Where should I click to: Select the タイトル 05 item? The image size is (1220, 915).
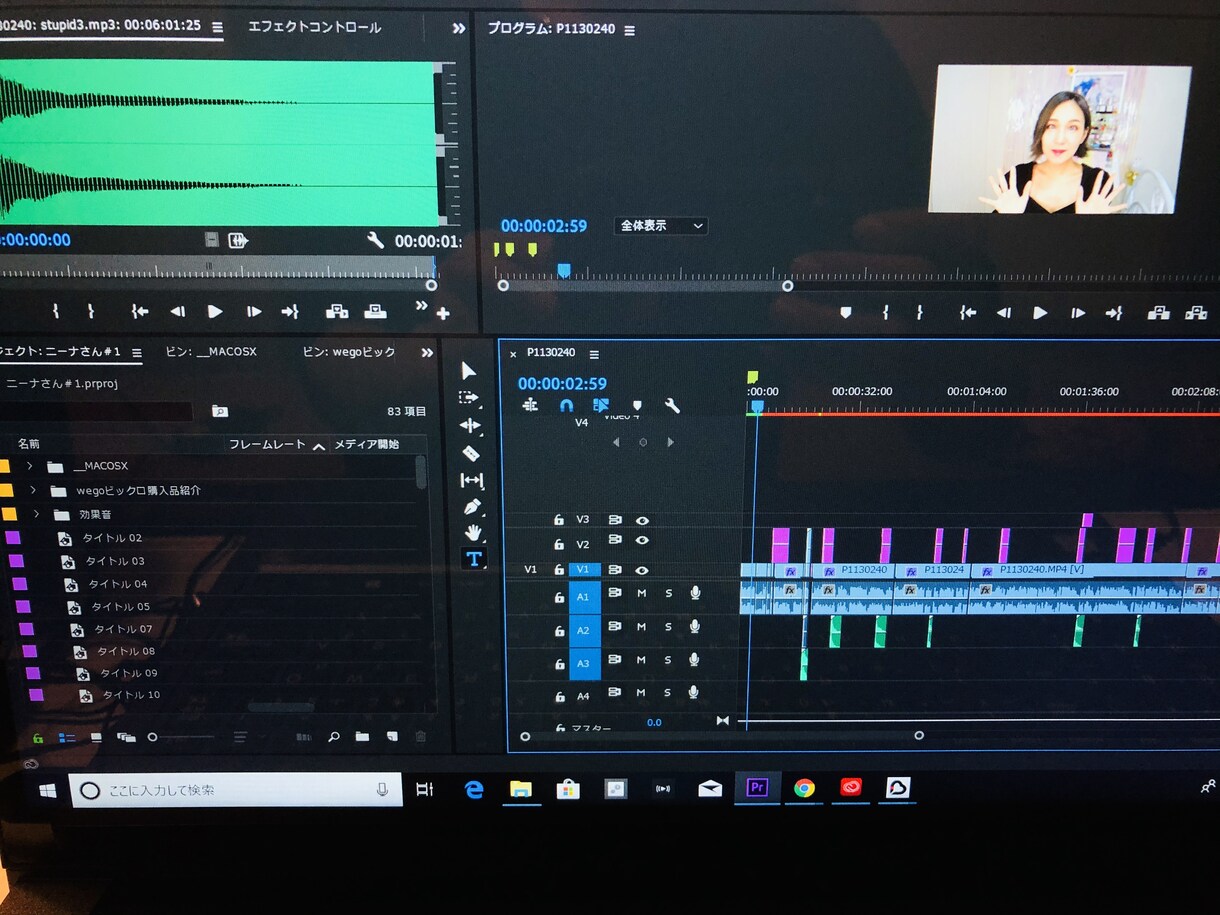[123, 607]
